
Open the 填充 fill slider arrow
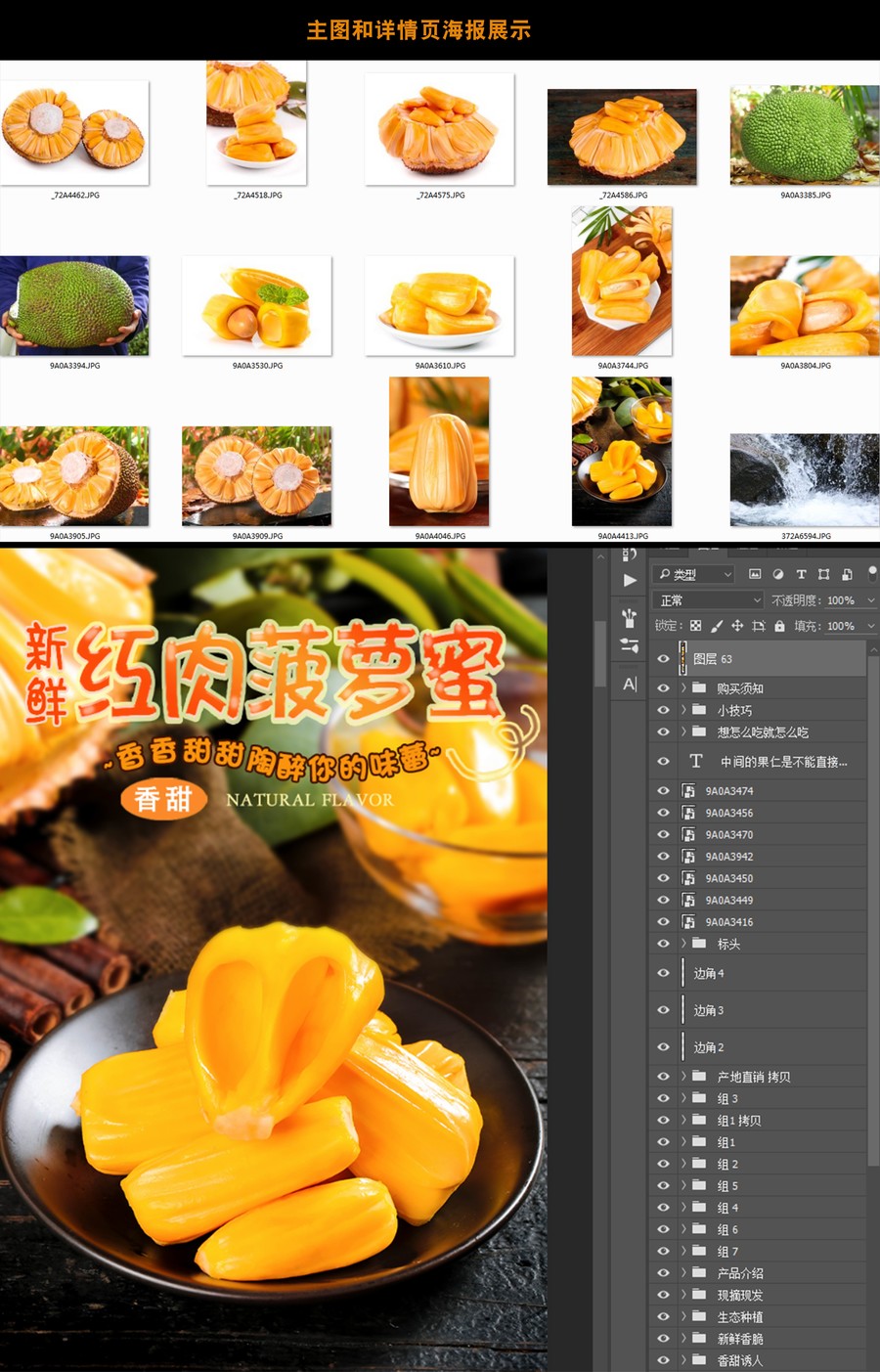[x=871, y=626]
